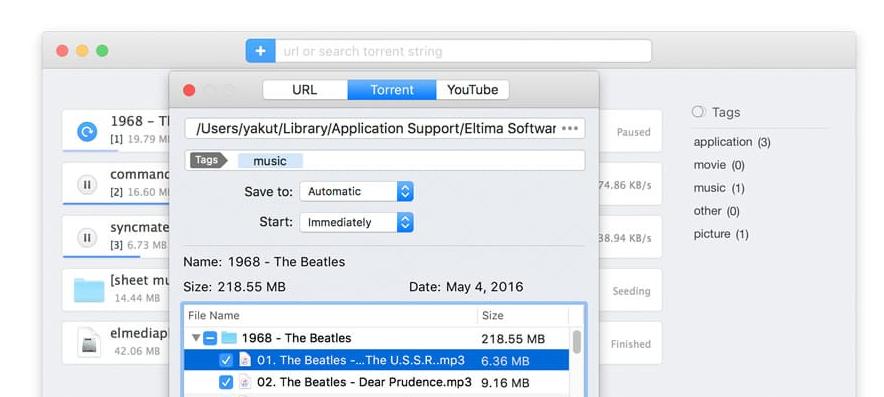Uncheck the 02. Dear Prudence checkbox
Screen dimensions: 884x397
pos(226,382)
